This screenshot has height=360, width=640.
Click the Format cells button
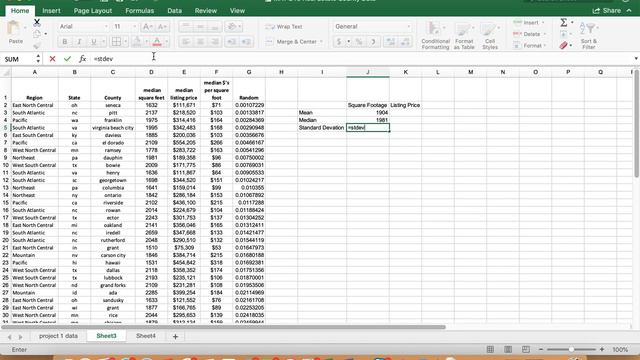click(530, 45)
